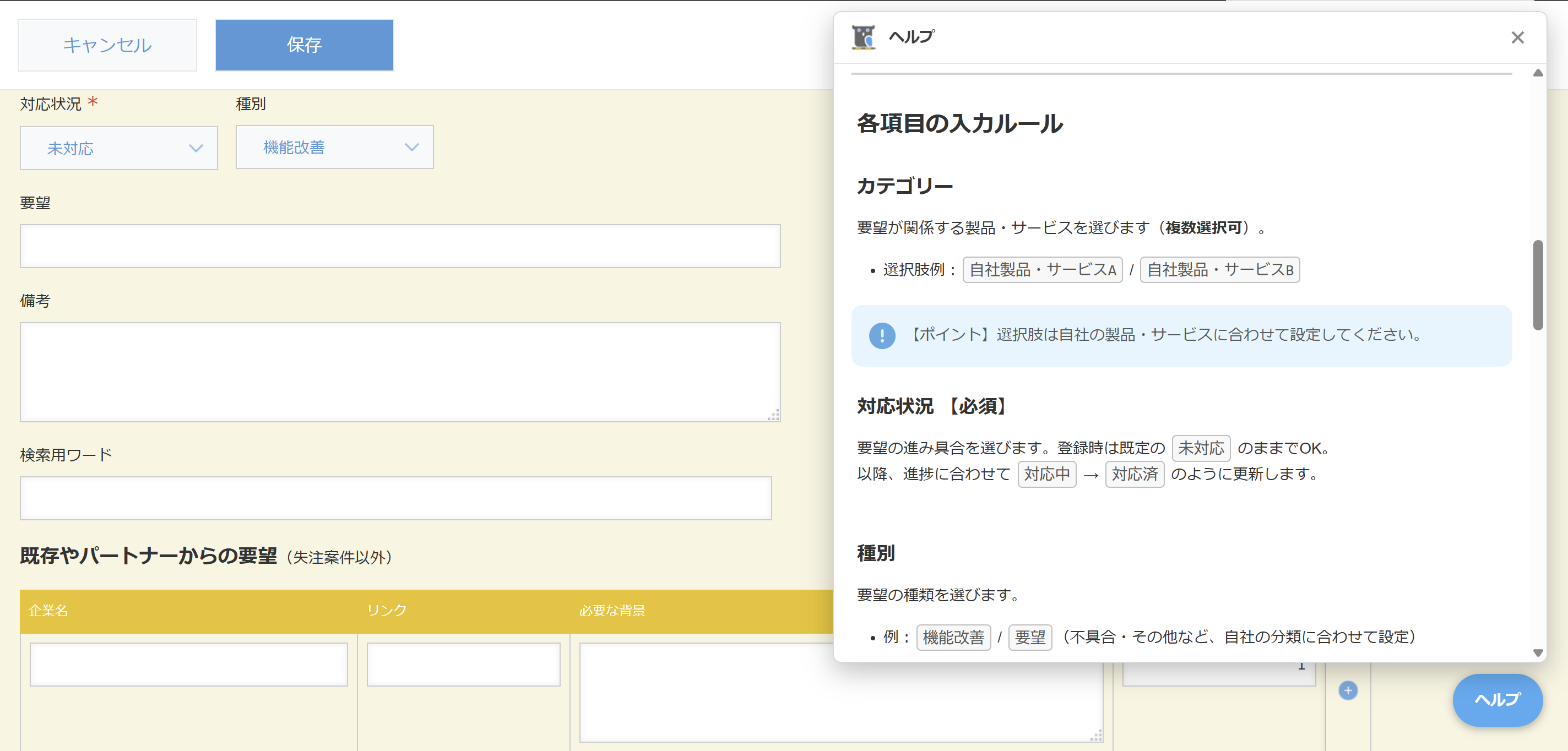Click the 対応状況【必須】 heading in help

[x=933, y=406]
